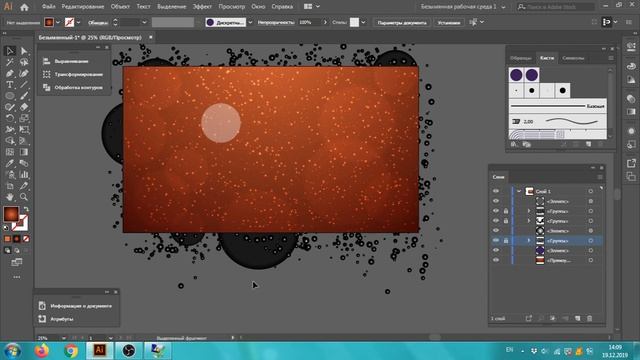The image size is (640, 360).
Task: Set color mode to None icon
Action: [26, 239]
